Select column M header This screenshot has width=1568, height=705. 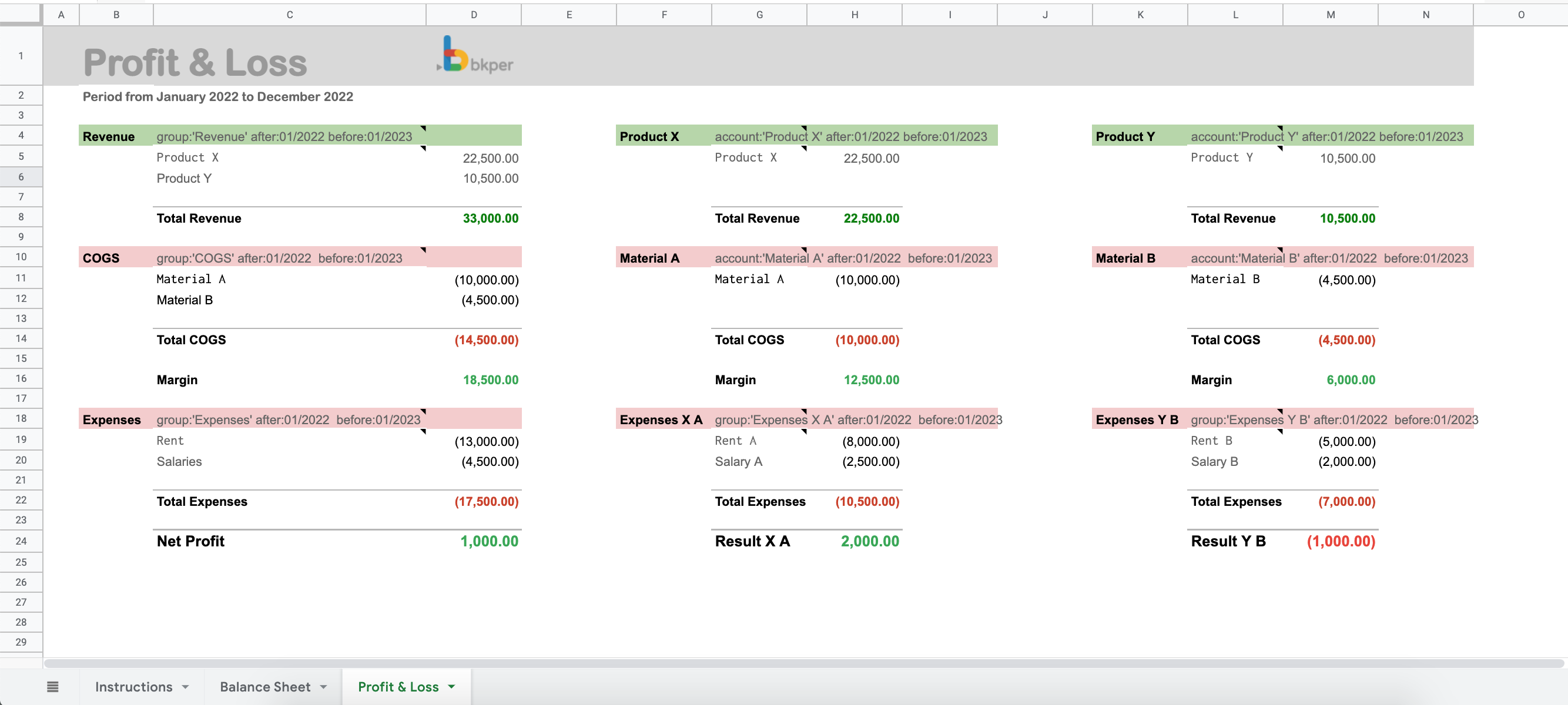click(x=1330, y=15)
